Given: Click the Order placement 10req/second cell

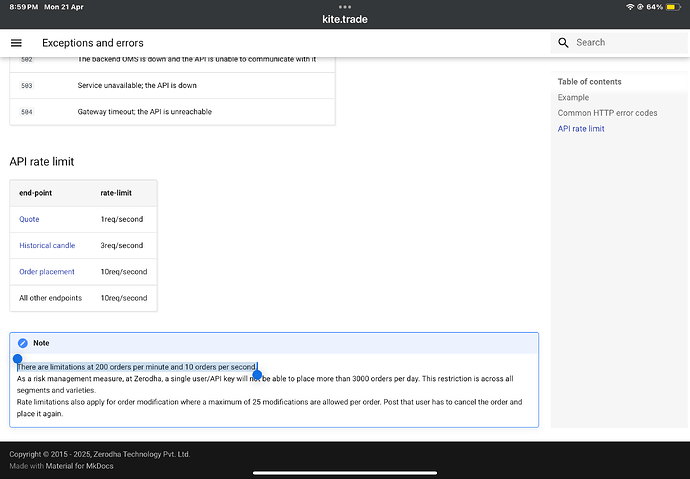Looking at the screenshot, I should (x=124, y=272).
